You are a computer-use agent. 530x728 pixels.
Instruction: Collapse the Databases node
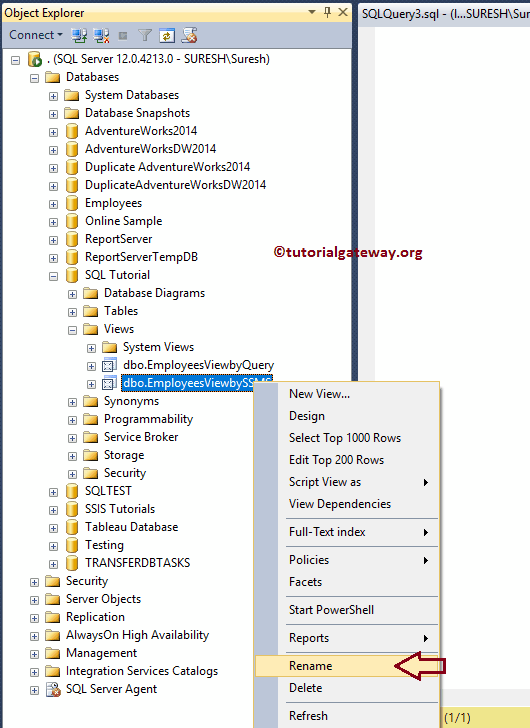[34, 78]
